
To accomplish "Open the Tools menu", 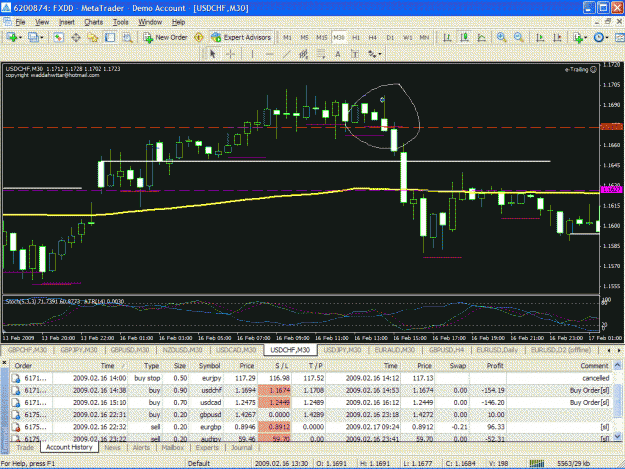I will coord(120,22).
